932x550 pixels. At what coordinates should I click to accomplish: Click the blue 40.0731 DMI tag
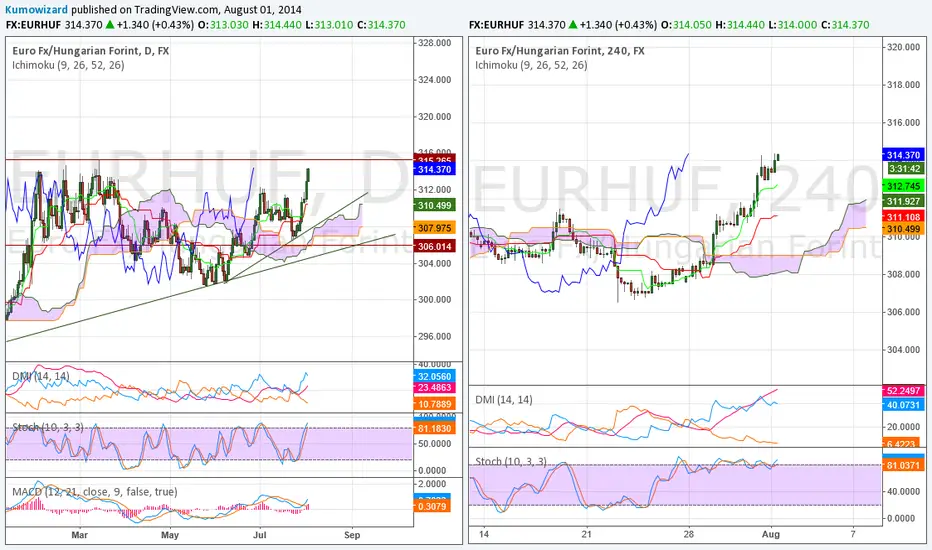tap(903, 406)
